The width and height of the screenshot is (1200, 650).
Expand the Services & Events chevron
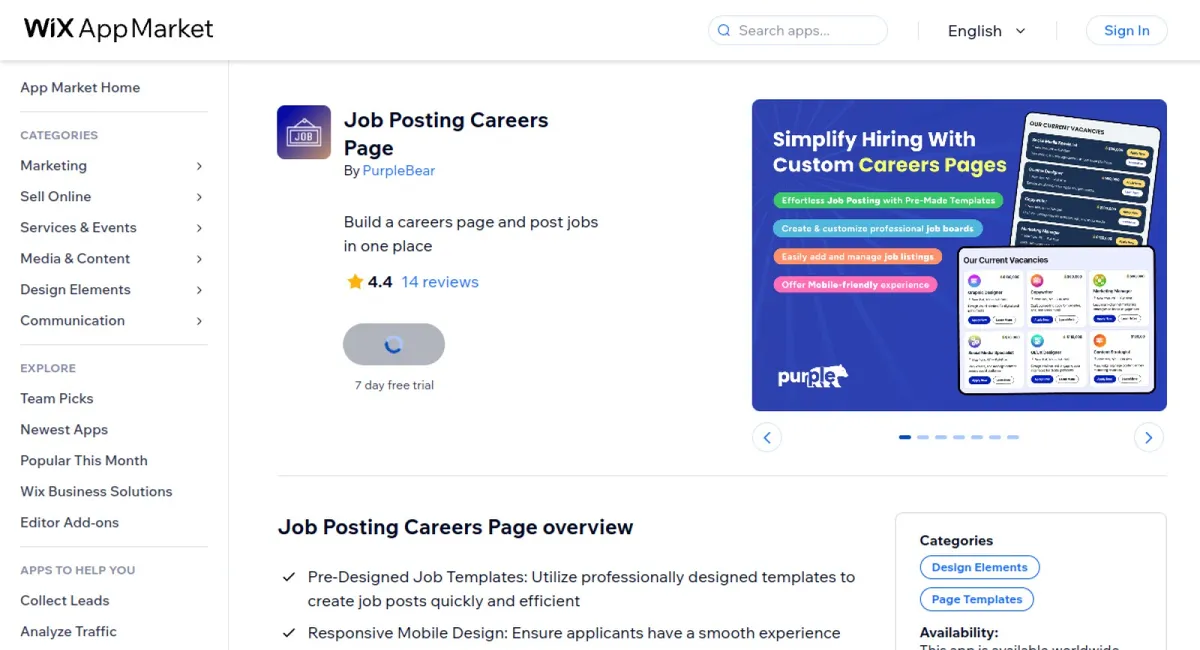tap(199, 228)
